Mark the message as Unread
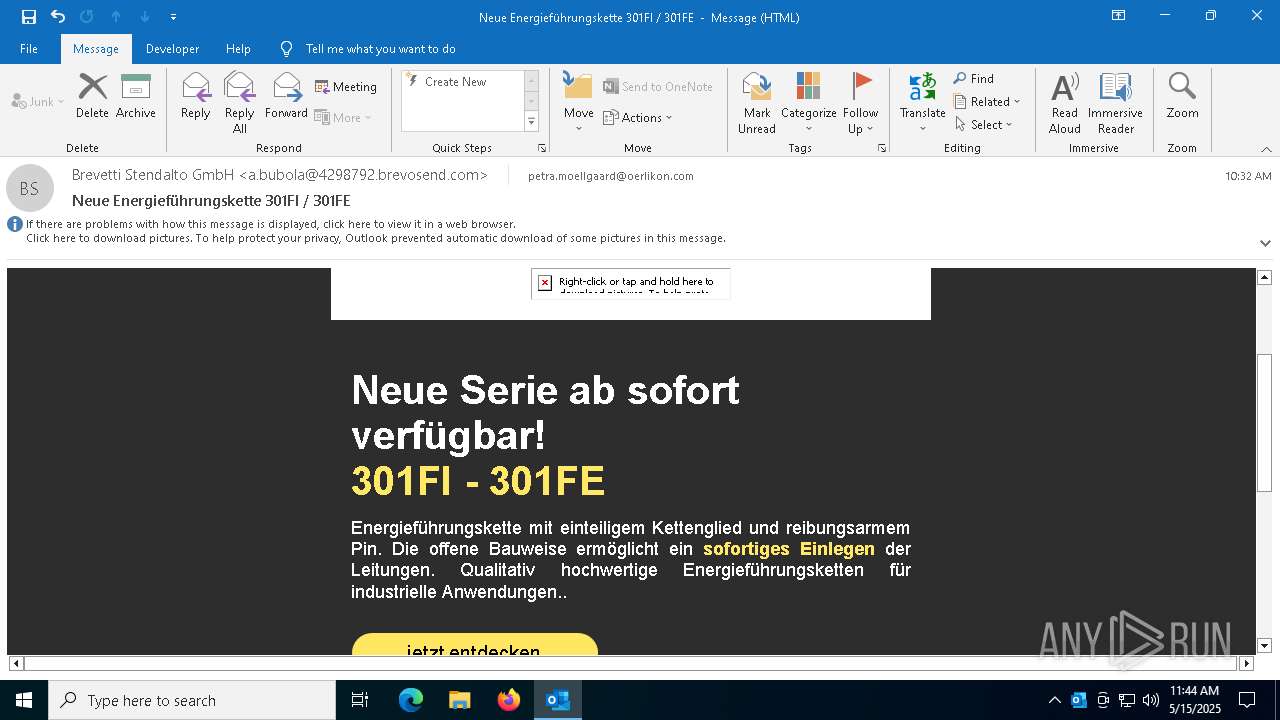 point(757,102)
